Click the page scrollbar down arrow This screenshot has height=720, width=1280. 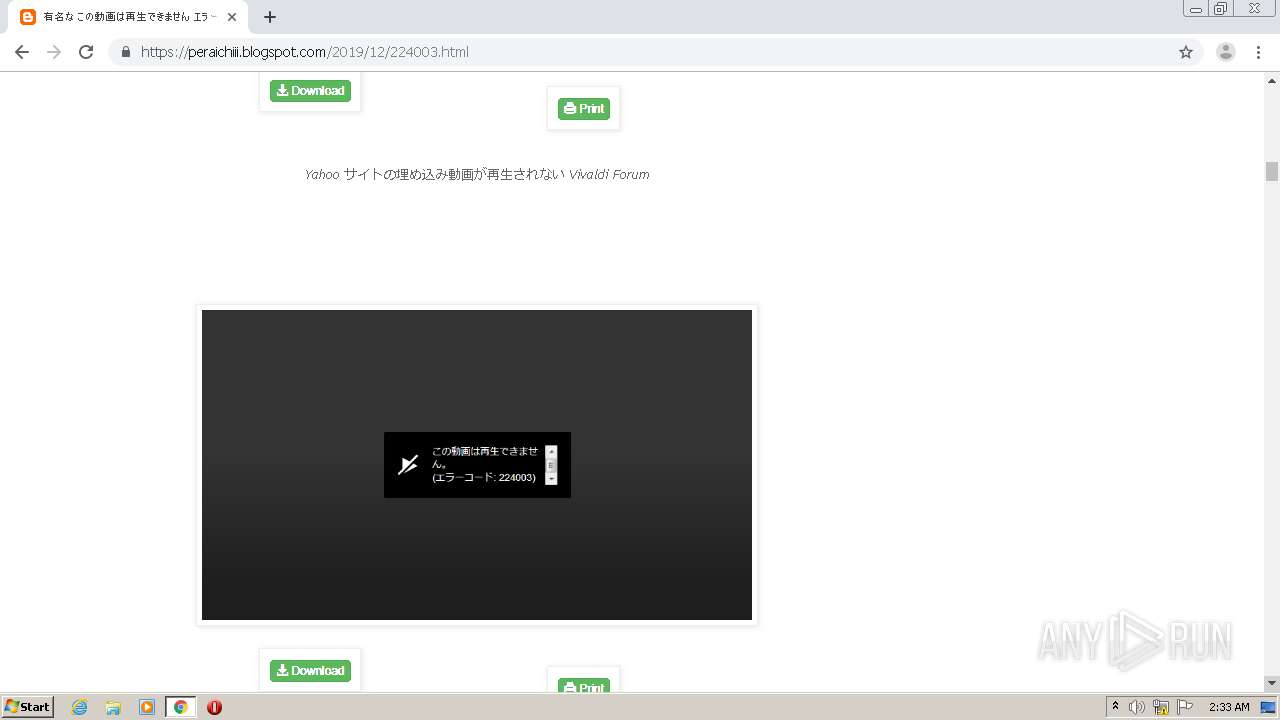(1272, 683)
